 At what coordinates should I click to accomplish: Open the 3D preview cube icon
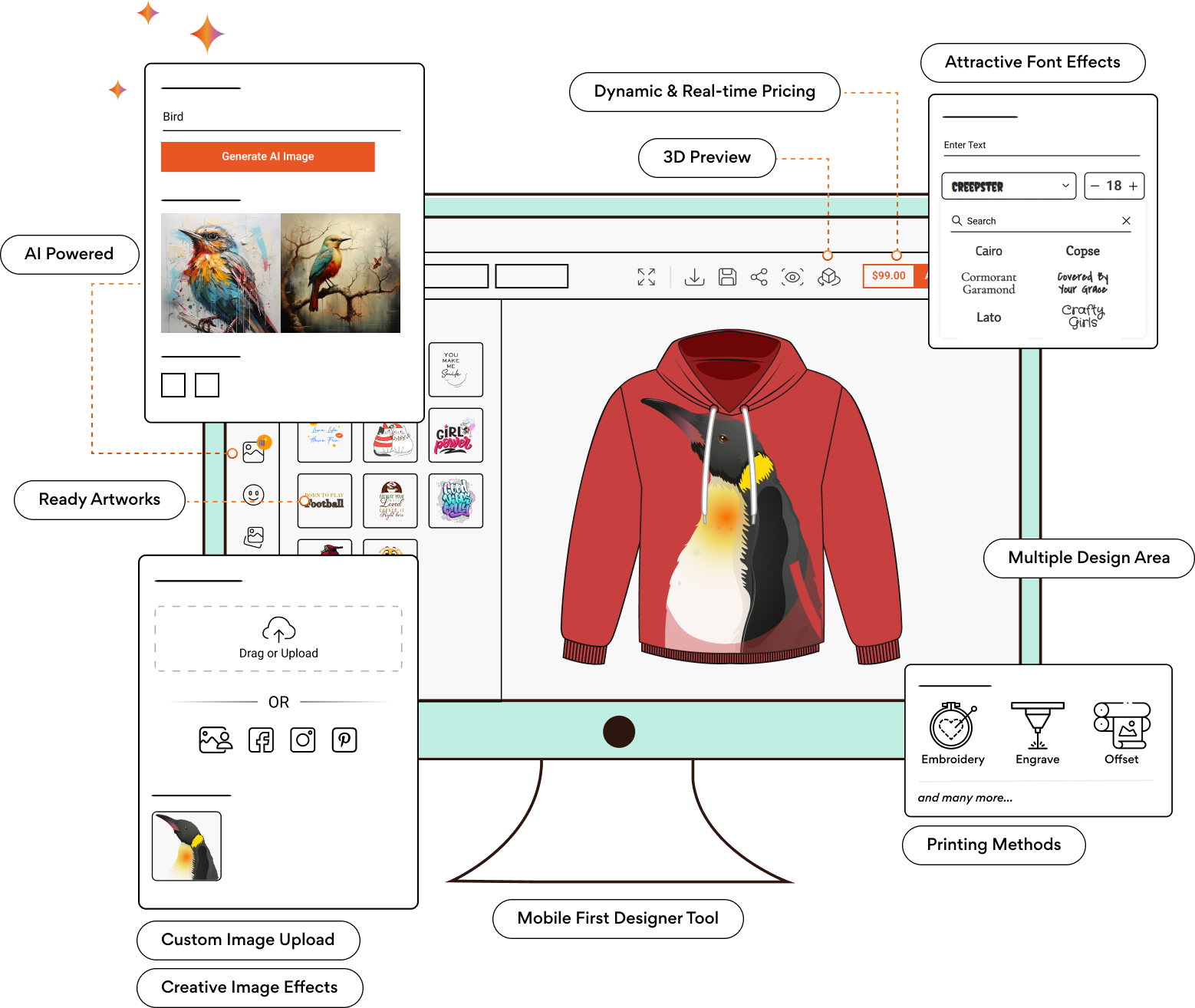point(829,277)
